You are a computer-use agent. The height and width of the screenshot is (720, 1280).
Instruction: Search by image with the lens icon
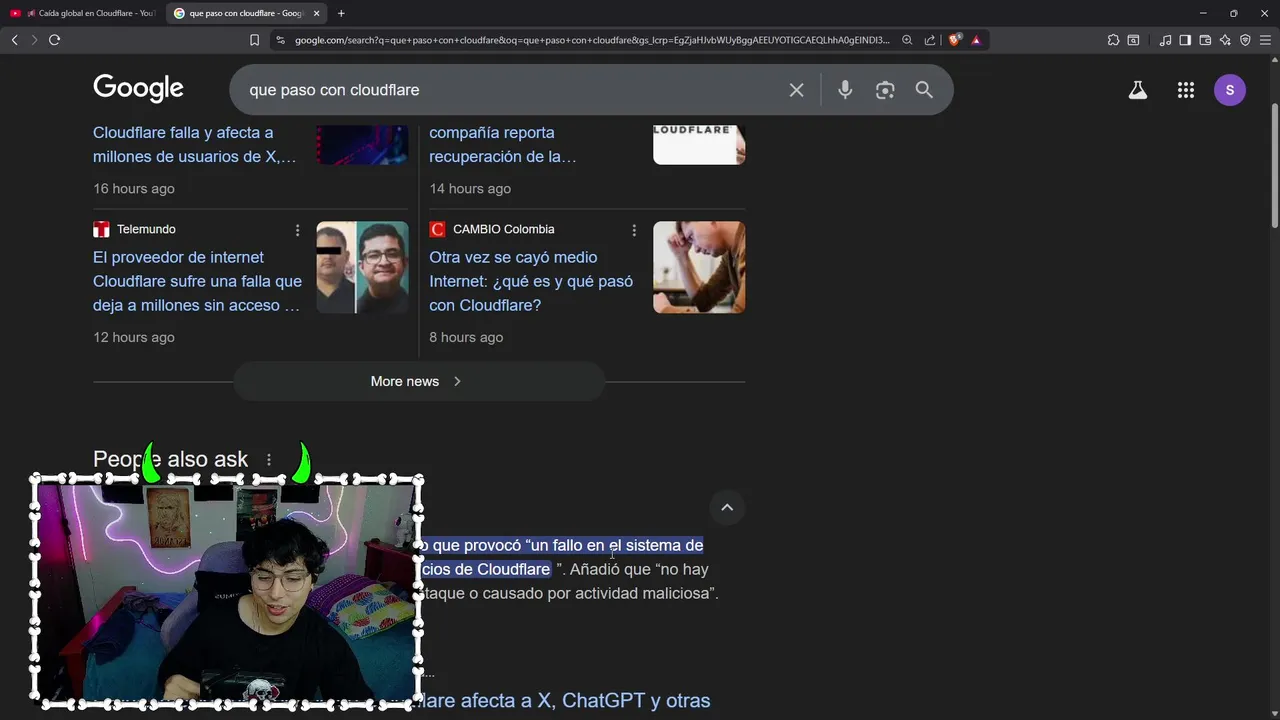pos(885,90)
